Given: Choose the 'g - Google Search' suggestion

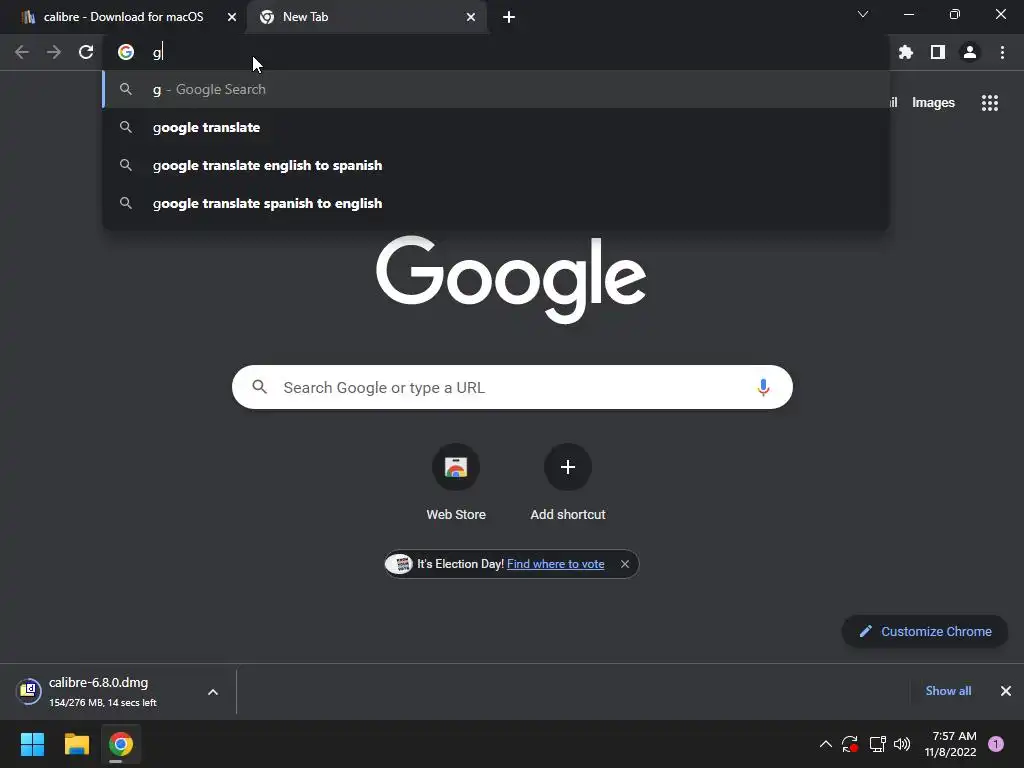Looking at the screenshot, I should point(496,89).
